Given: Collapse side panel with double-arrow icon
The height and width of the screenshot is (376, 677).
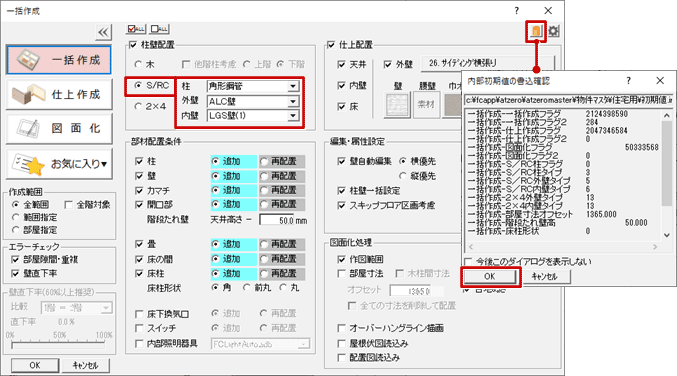Looking at the screenshot, I should coord(103,32).
